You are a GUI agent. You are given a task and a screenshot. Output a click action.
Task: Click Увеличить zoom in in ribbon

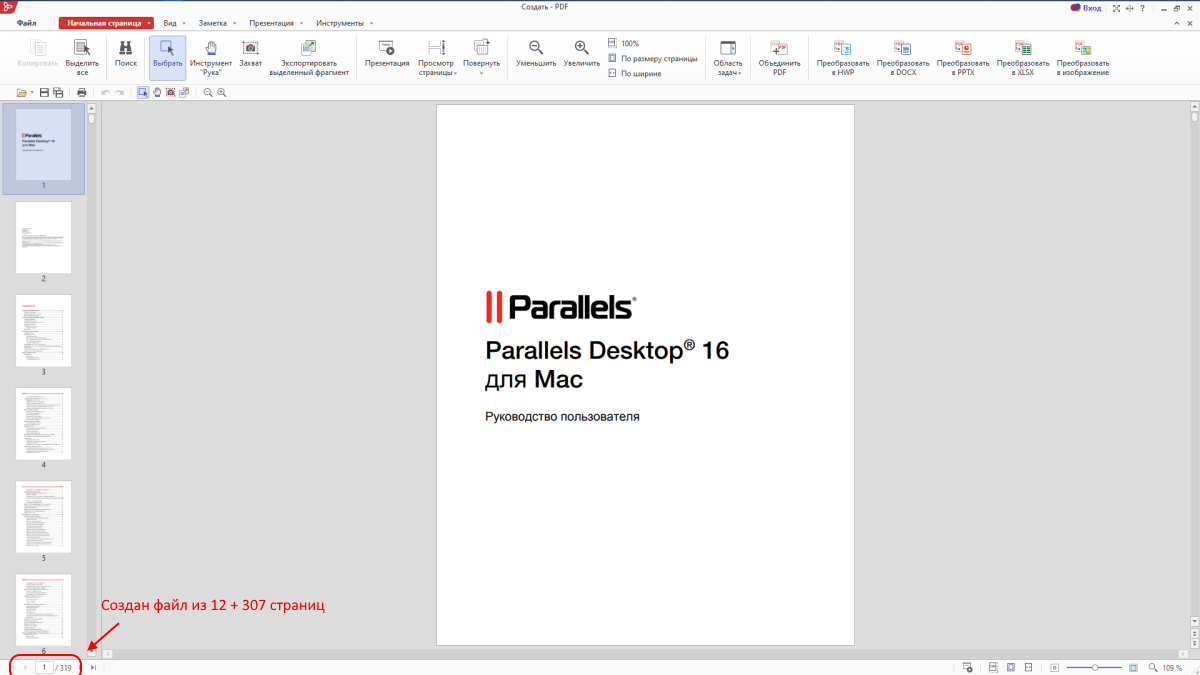(581, 55)
